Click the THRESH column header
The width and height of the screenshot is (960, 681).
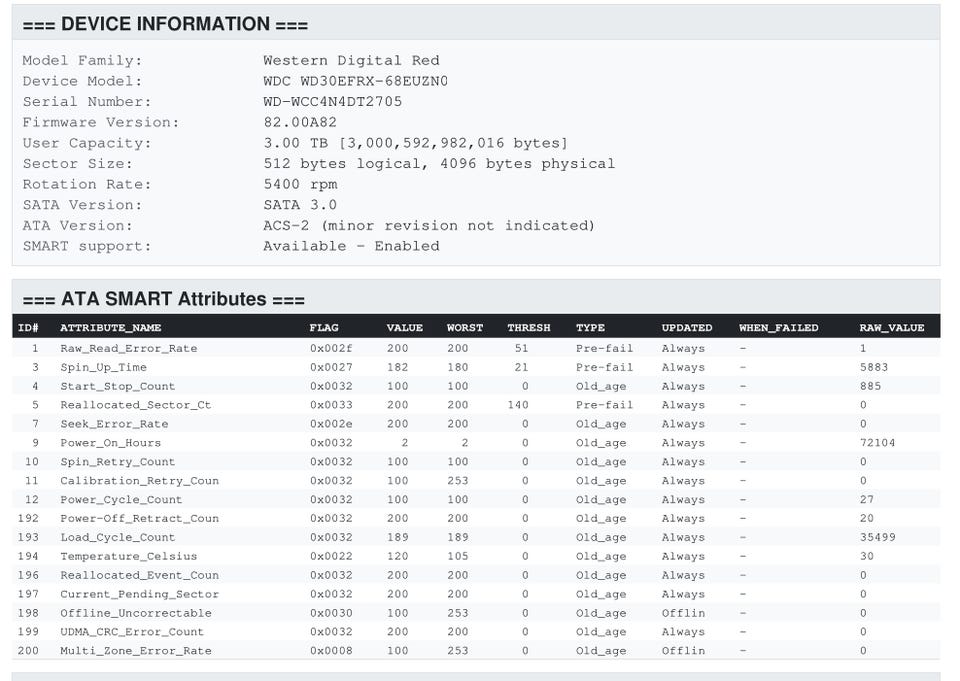coord(528,328)
